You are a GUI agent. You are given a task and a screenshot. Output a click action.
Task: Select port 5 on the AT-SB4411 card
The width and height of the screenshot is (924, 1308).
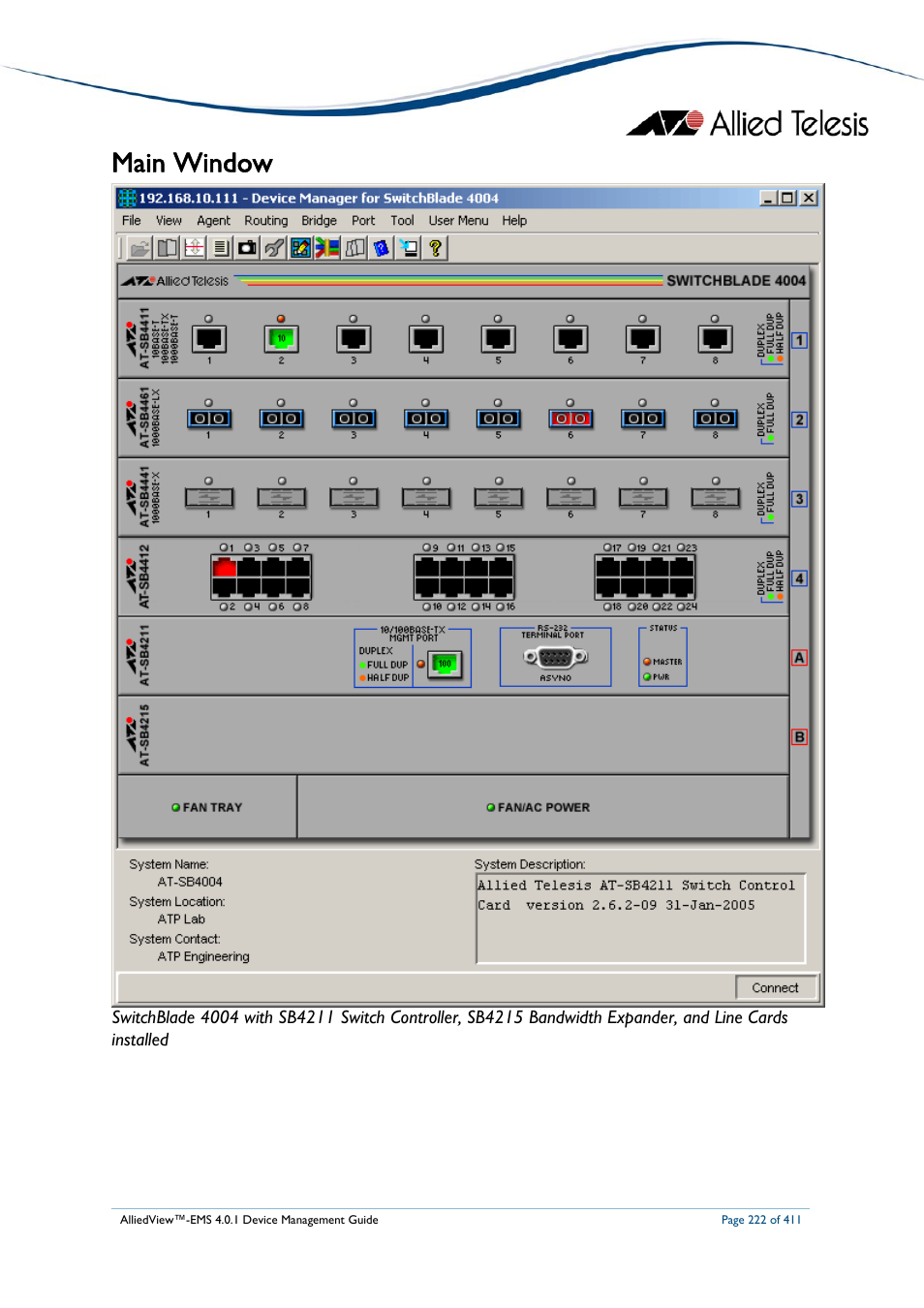click(499, 339)
